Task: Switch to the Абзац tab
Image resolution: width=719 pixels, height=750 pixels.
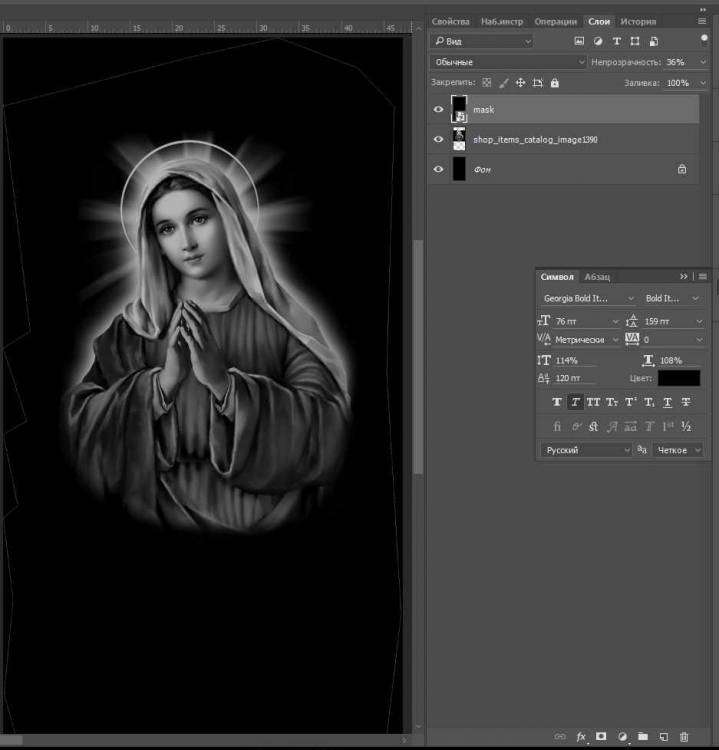Action: pyautogui.click(x=597, y=276)
